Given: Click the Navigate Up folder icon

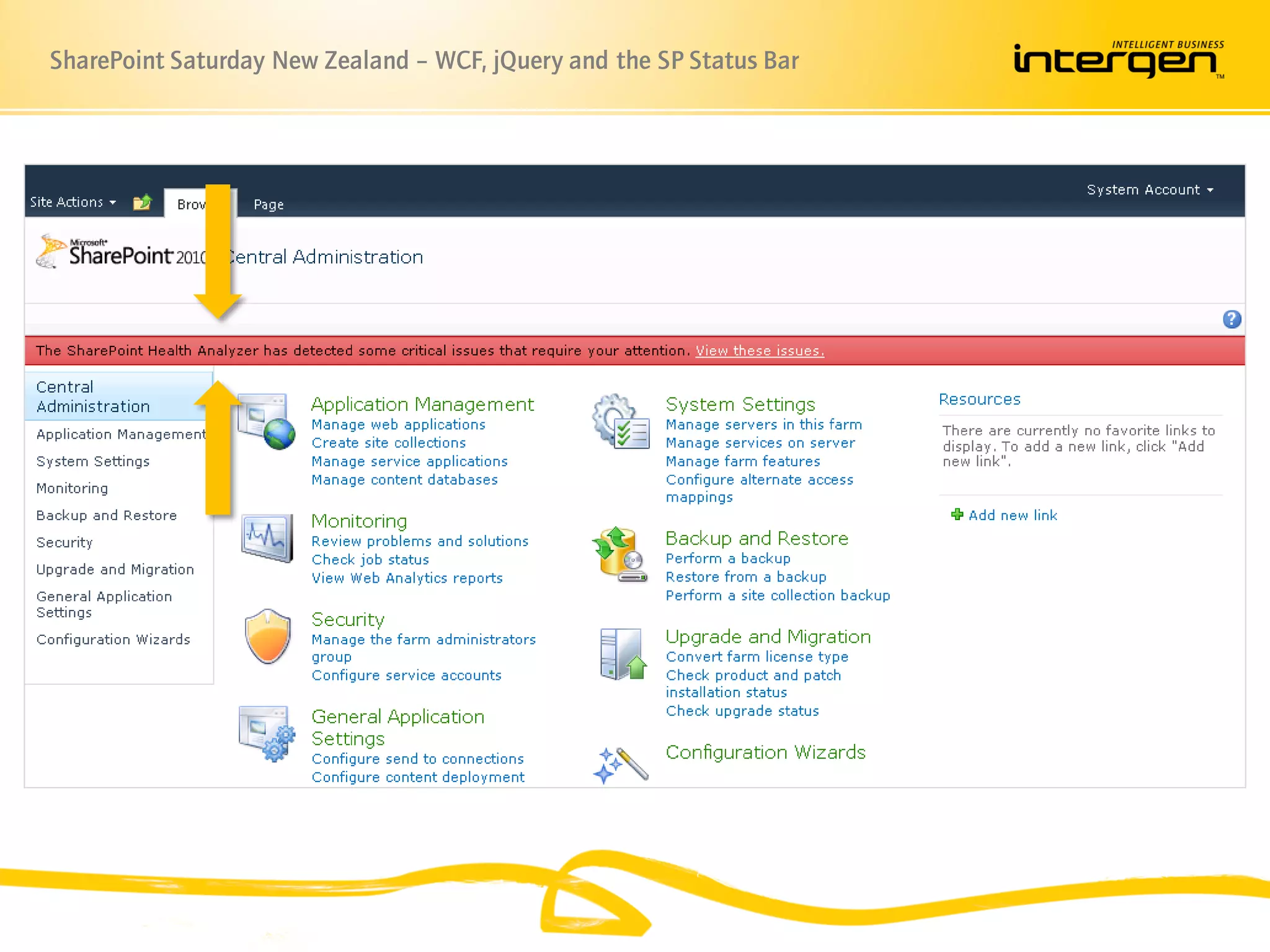Looking at the screenshot, I should coord(143,202).
